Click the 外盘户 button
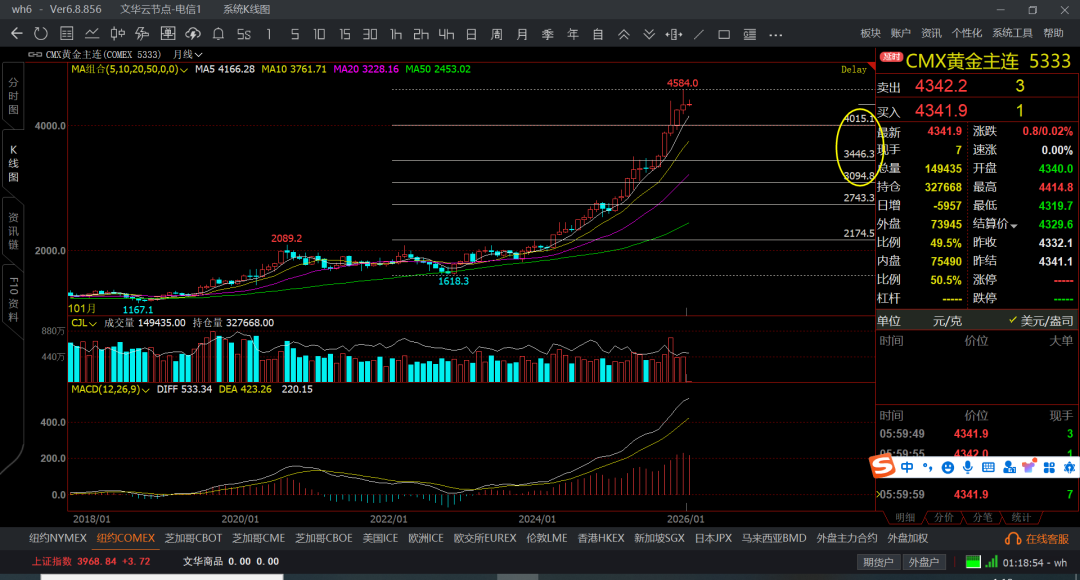This screenshot has width=1080, height=580. tap(924, 562)
